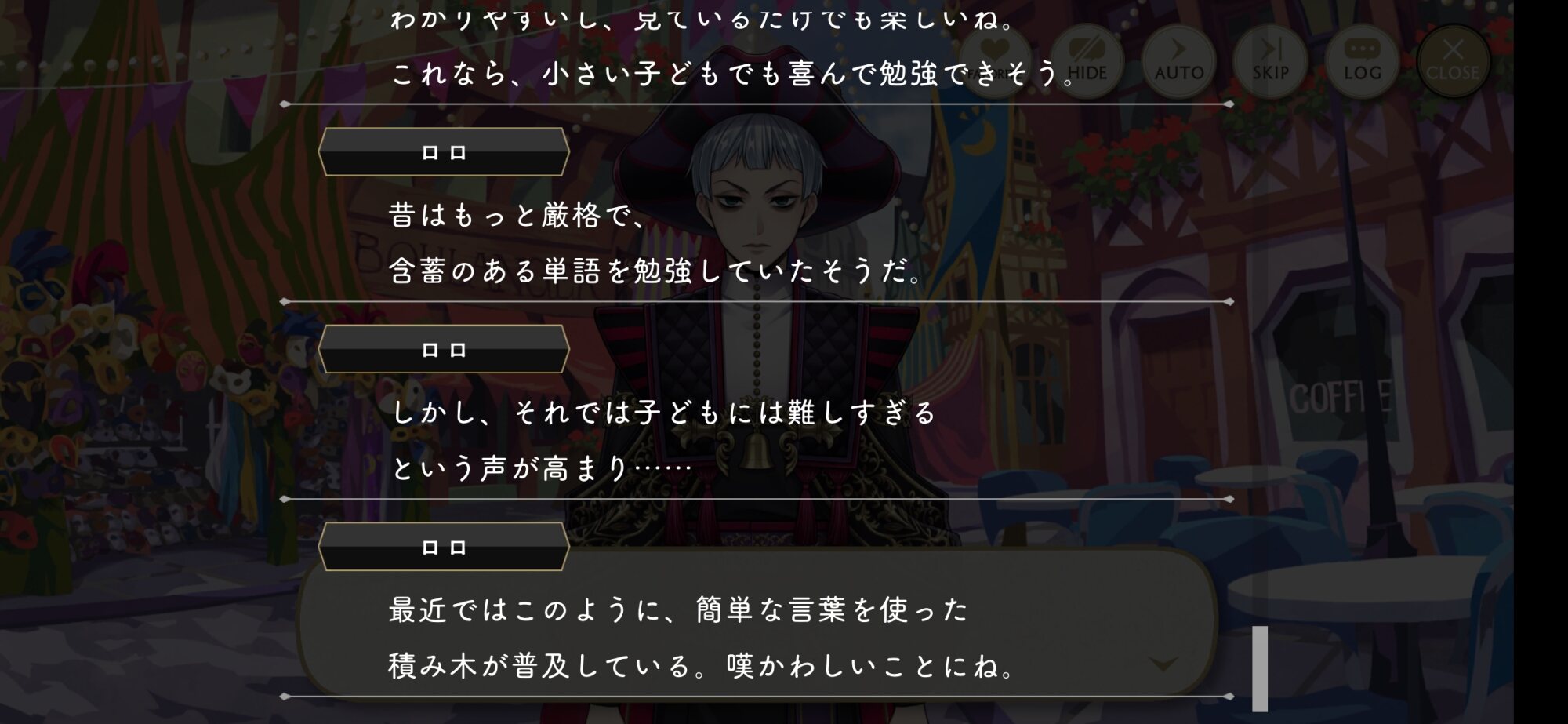Screen dimensions: 1568x724
Task: Click the line 積み木が普及している。嘆かわしいことにね。
Action: click(702, 666)
